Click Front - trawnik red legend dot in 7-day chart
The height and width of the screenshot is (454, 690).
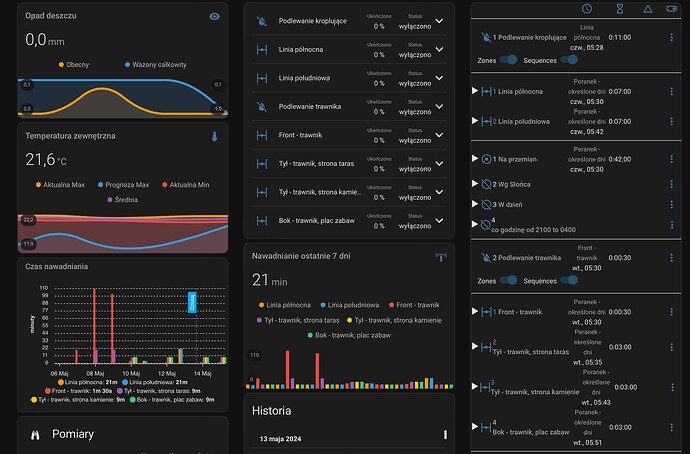tap(392, 305)
